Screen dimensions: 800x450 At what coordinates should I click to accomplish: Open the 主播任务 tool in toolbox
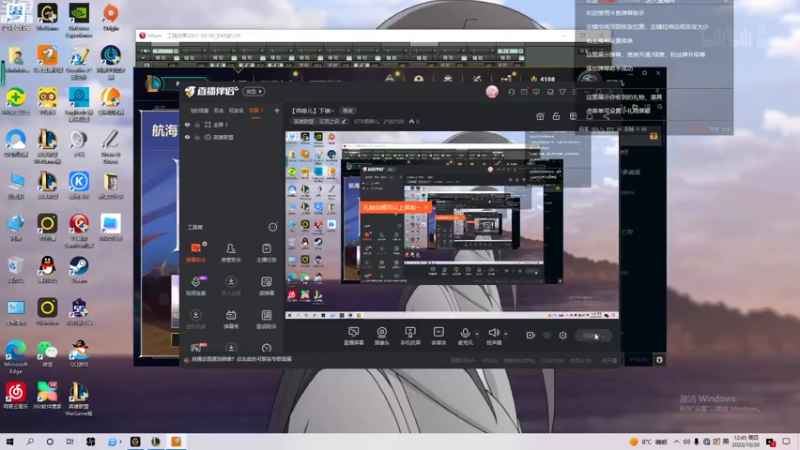(x=266, y=253)
